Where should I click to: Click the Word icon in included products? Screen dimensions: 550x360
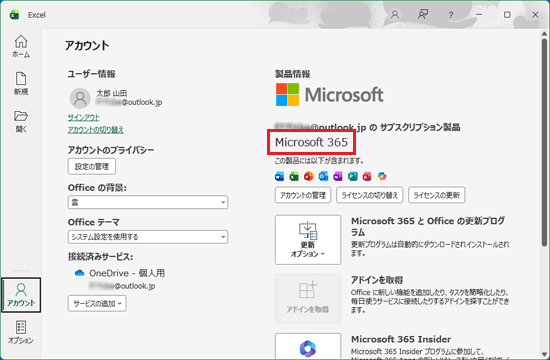280,176
